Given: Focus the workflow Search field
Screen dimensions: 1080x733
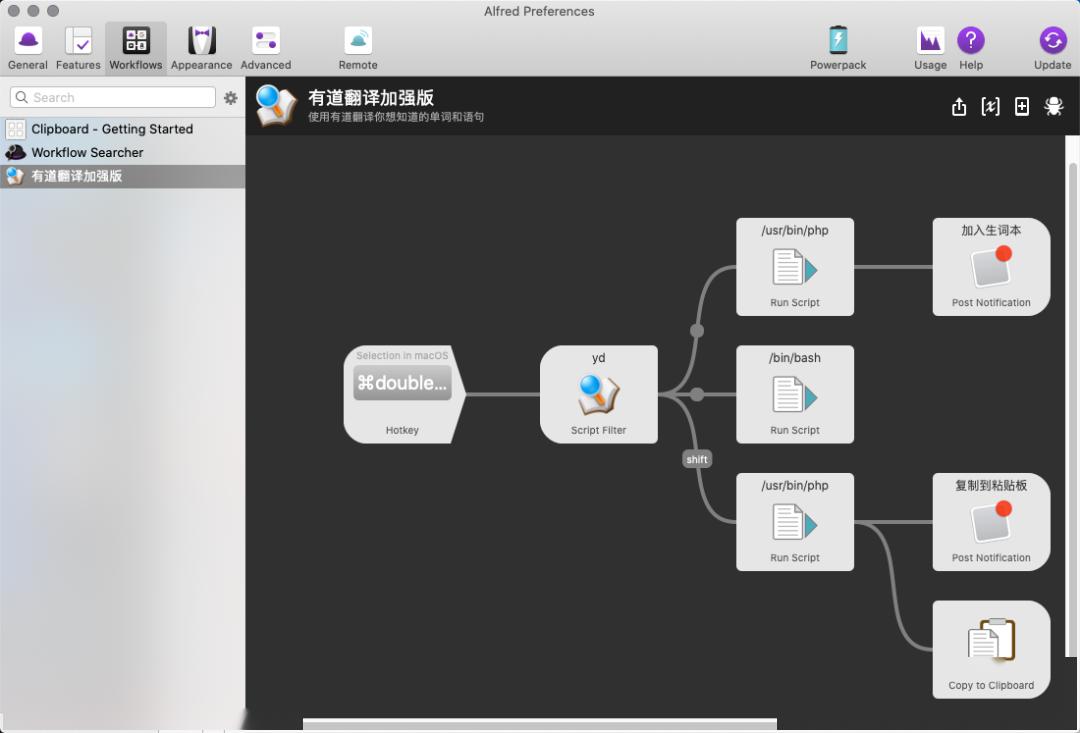Looking at the screenshot, I should pos(113,97).
